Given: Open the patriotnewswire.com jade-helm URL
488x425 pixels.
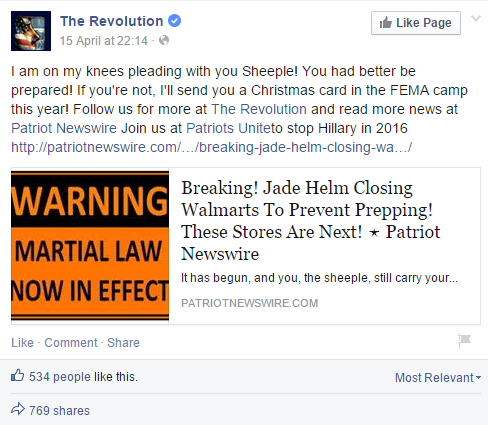Looking at the screenshot, I should (x=212, y=147).
